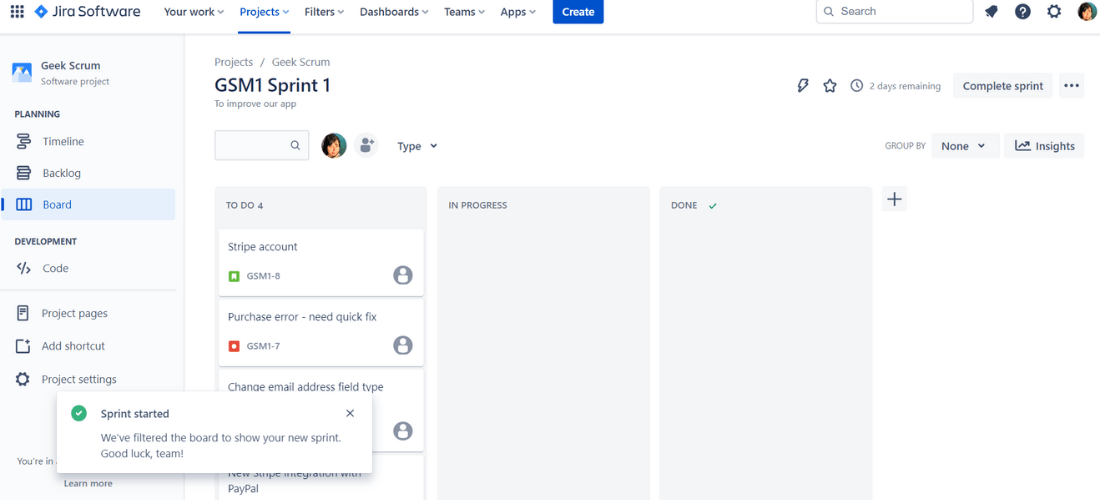
Task: Dismiss the Sprint started notification
Action: pos(350,413)
